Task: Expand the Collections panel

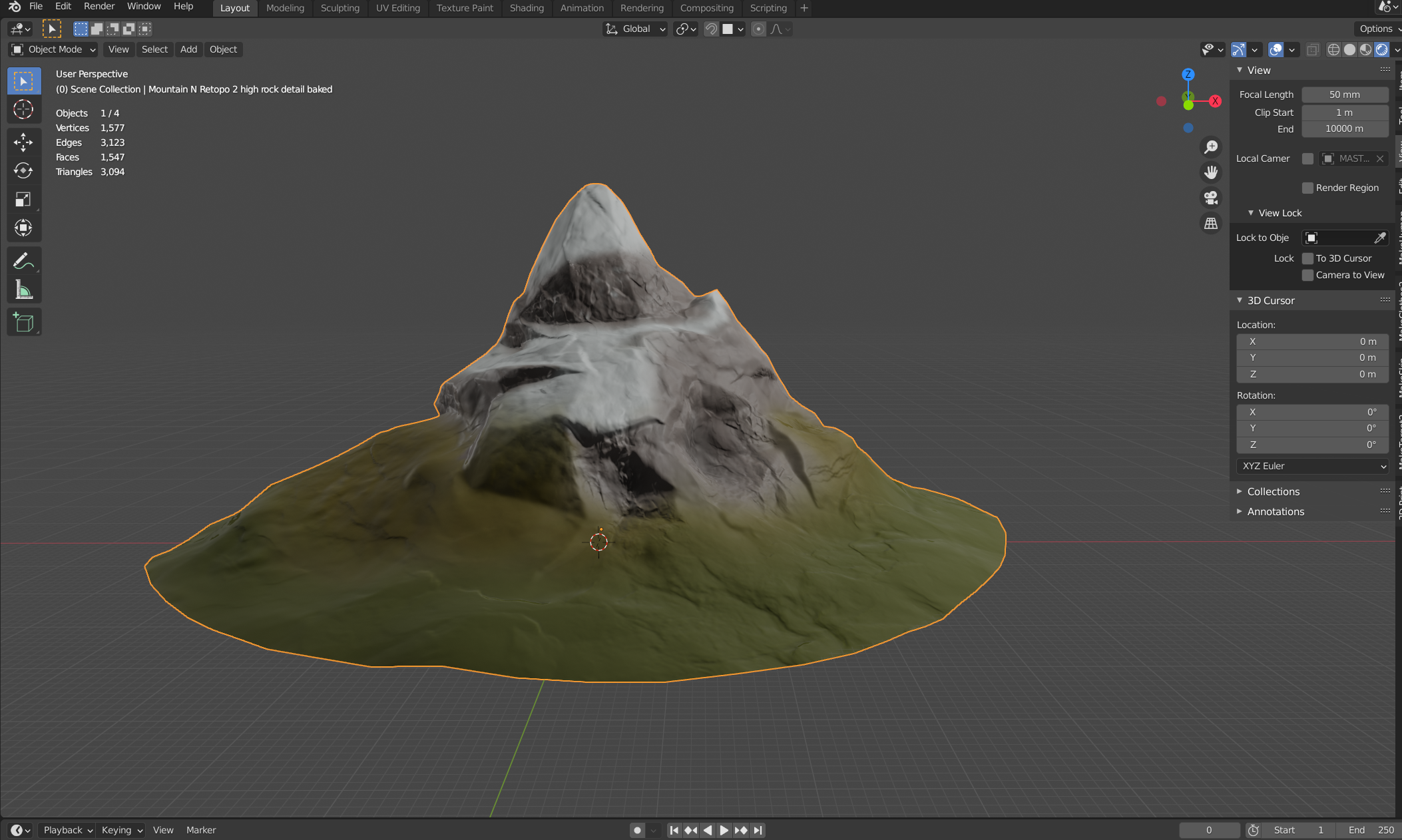Action: 1272,491
